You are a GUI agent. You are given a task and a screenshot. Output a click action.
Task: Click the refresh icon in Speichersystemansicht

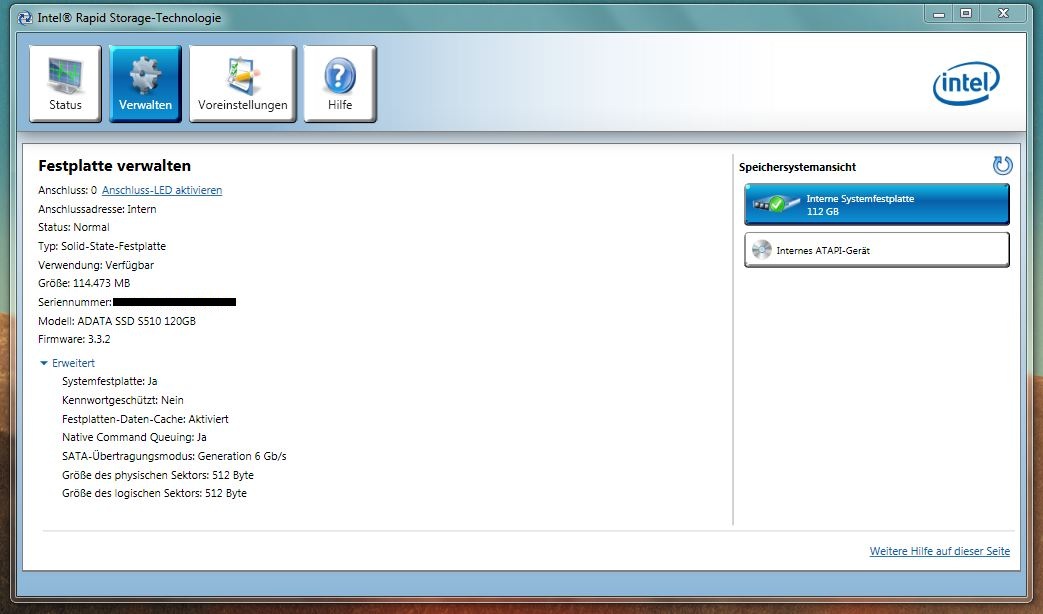[x=1002, y=165]
